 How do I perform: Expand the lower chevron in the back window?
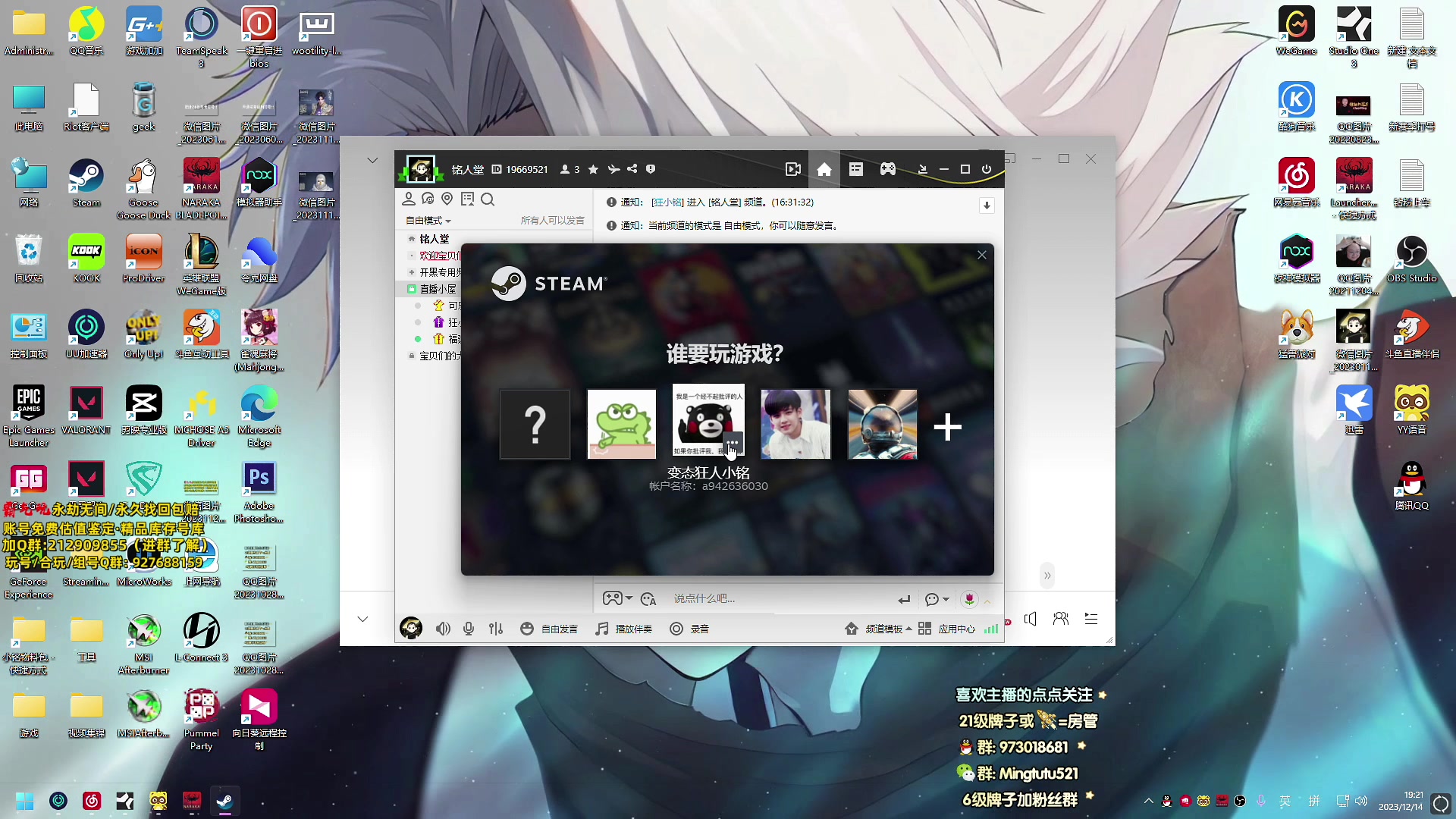point(362,619)
